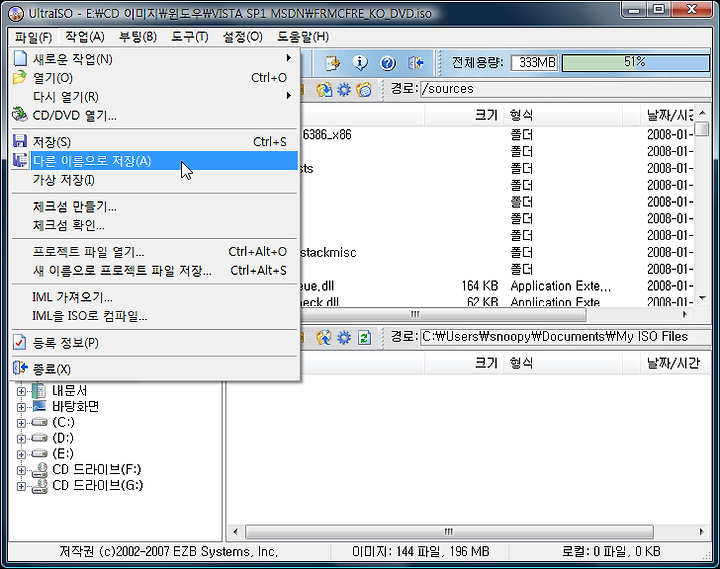720x569 pixels.
Task: Open the 파일(F) menu
Action: pos(33,37)
